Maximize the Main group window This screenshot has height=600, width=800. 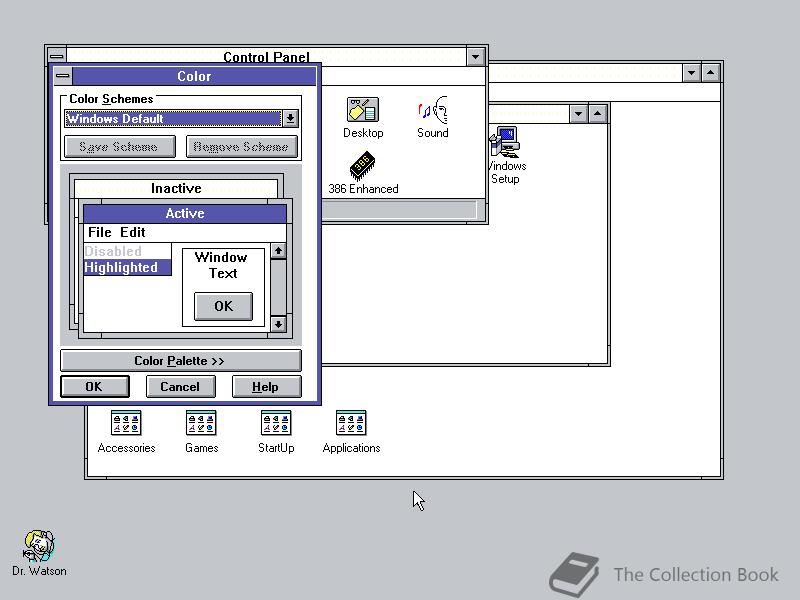point(597,113)
